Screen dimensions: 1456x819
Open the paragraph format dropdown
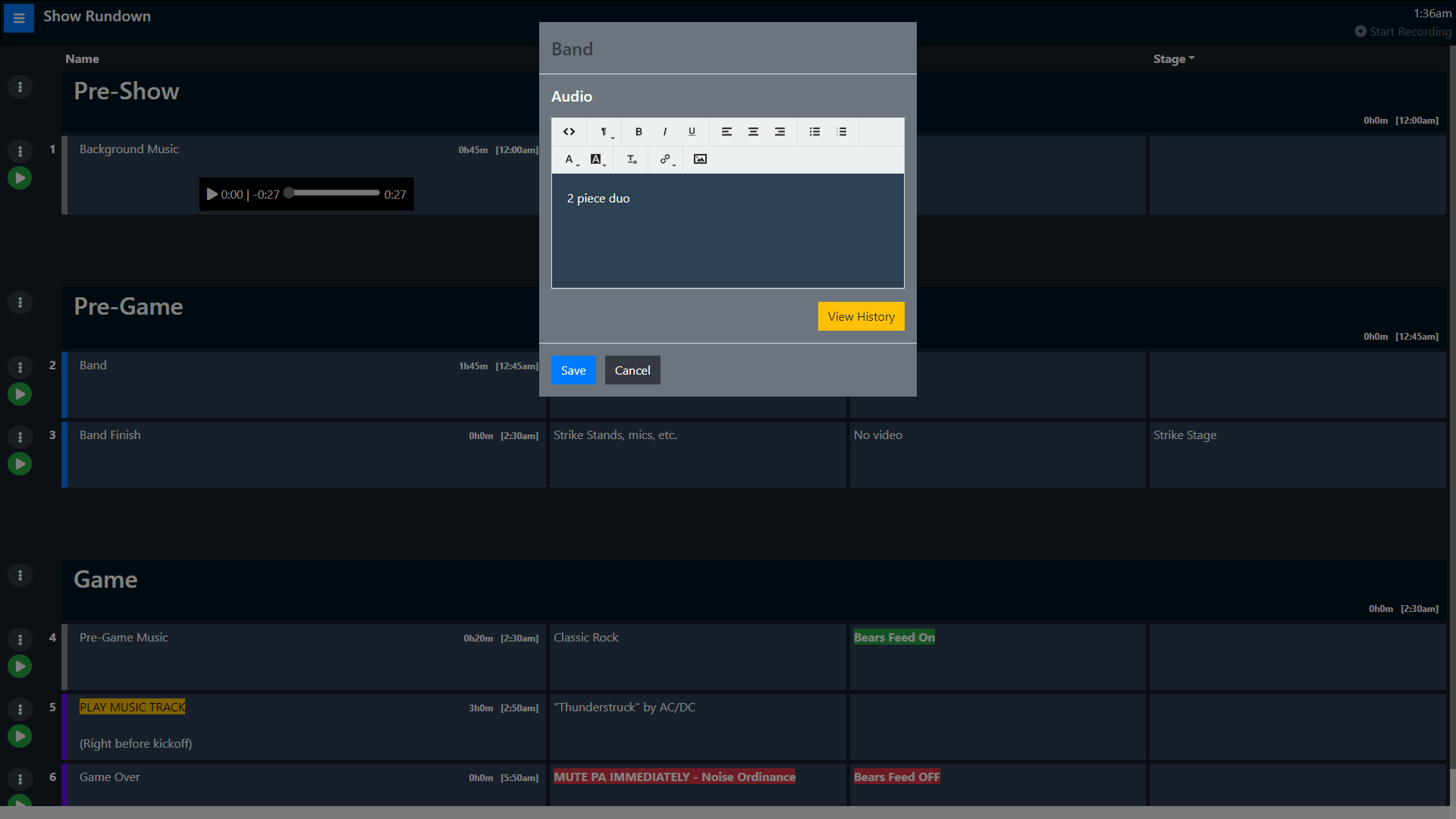pos(604,131)
